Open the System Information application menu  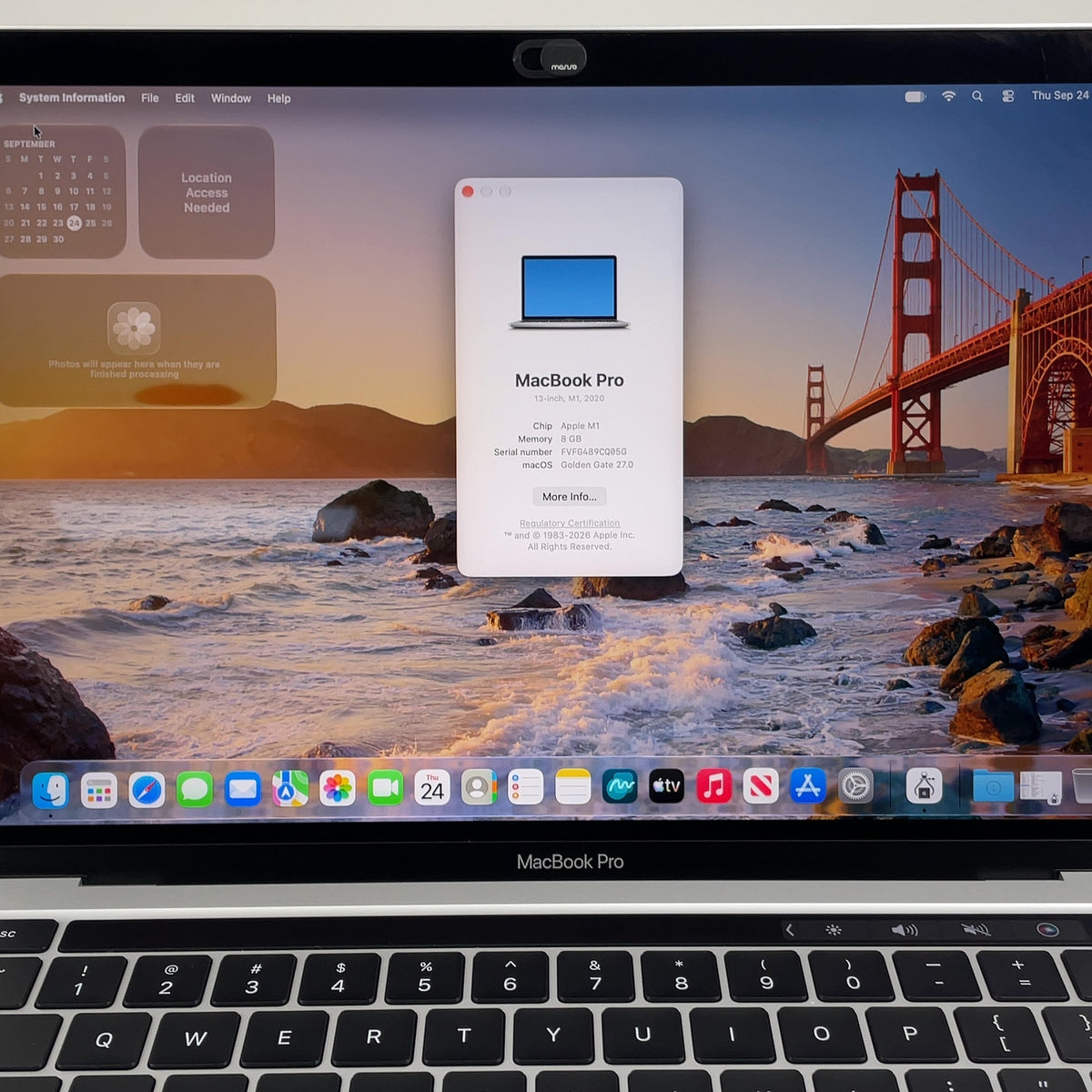[x=72, y=97]
